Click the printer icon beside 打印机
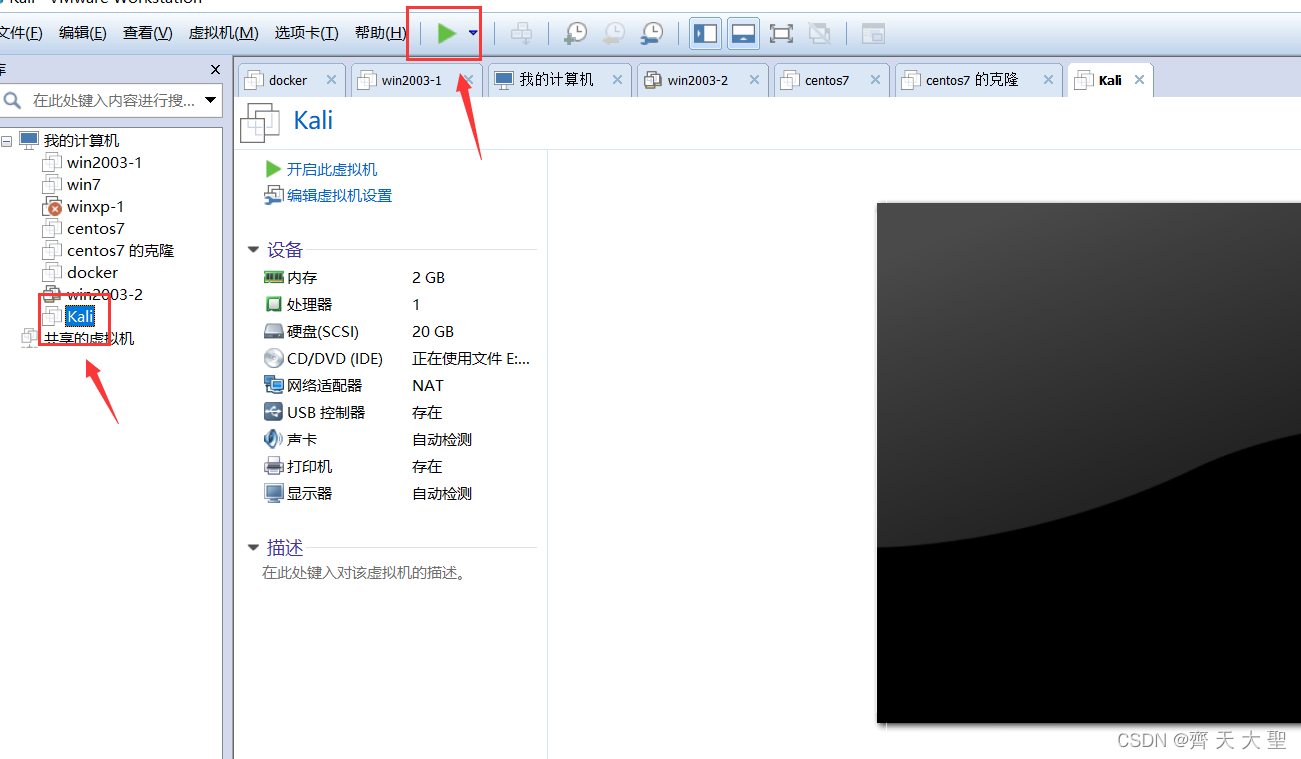This screenshot has width=1301, height=759. 273,466
